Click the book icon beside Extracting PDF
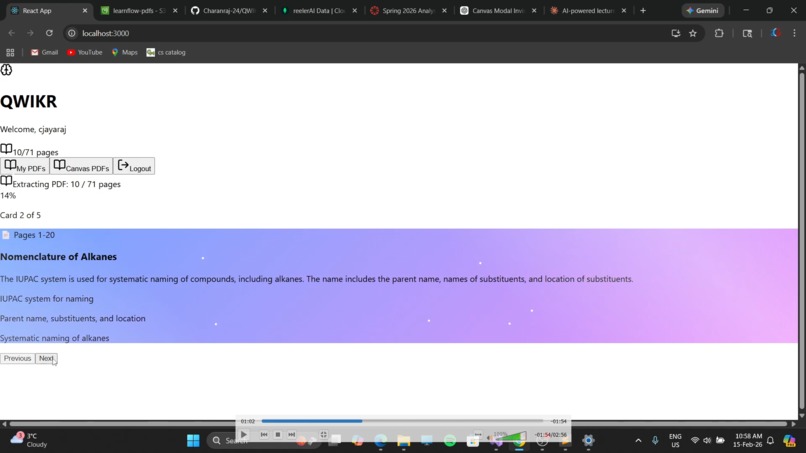This screenshot has height=453, width=806. click(6, 181)
